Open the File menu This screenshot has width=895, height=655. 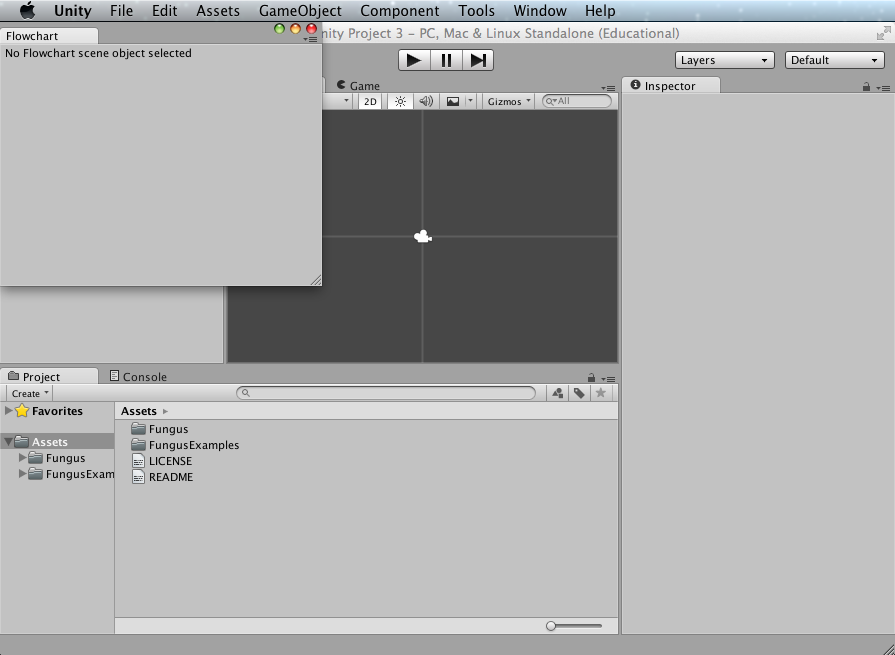[122, 11]
